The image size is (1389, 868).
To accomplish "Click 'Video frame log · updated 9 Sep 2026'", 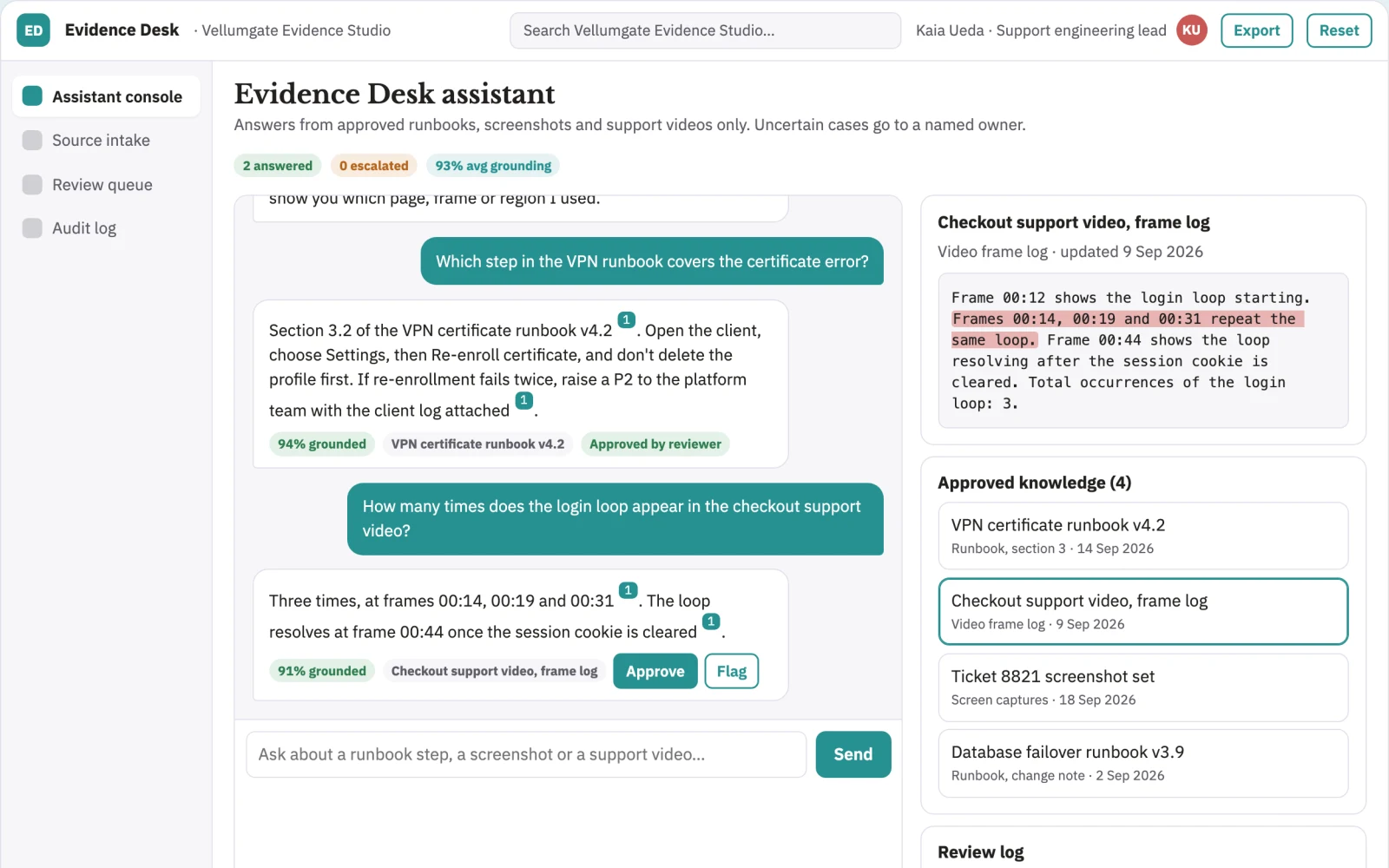I will [x=1070, y=252].
